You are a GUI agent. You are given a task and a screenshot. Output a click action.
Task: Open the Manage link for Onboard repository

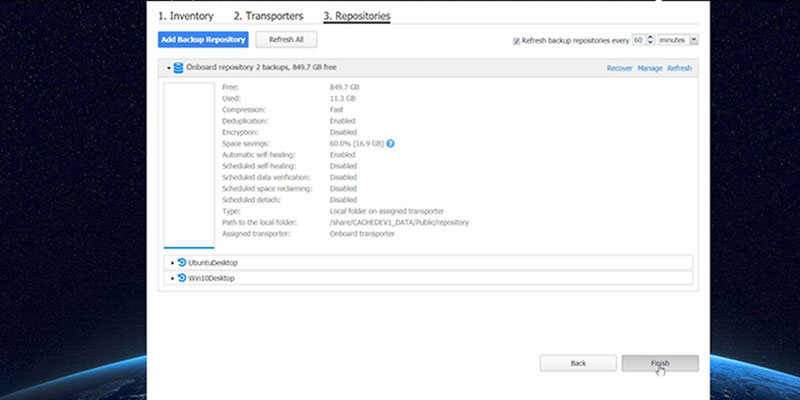tap(650, 68)
